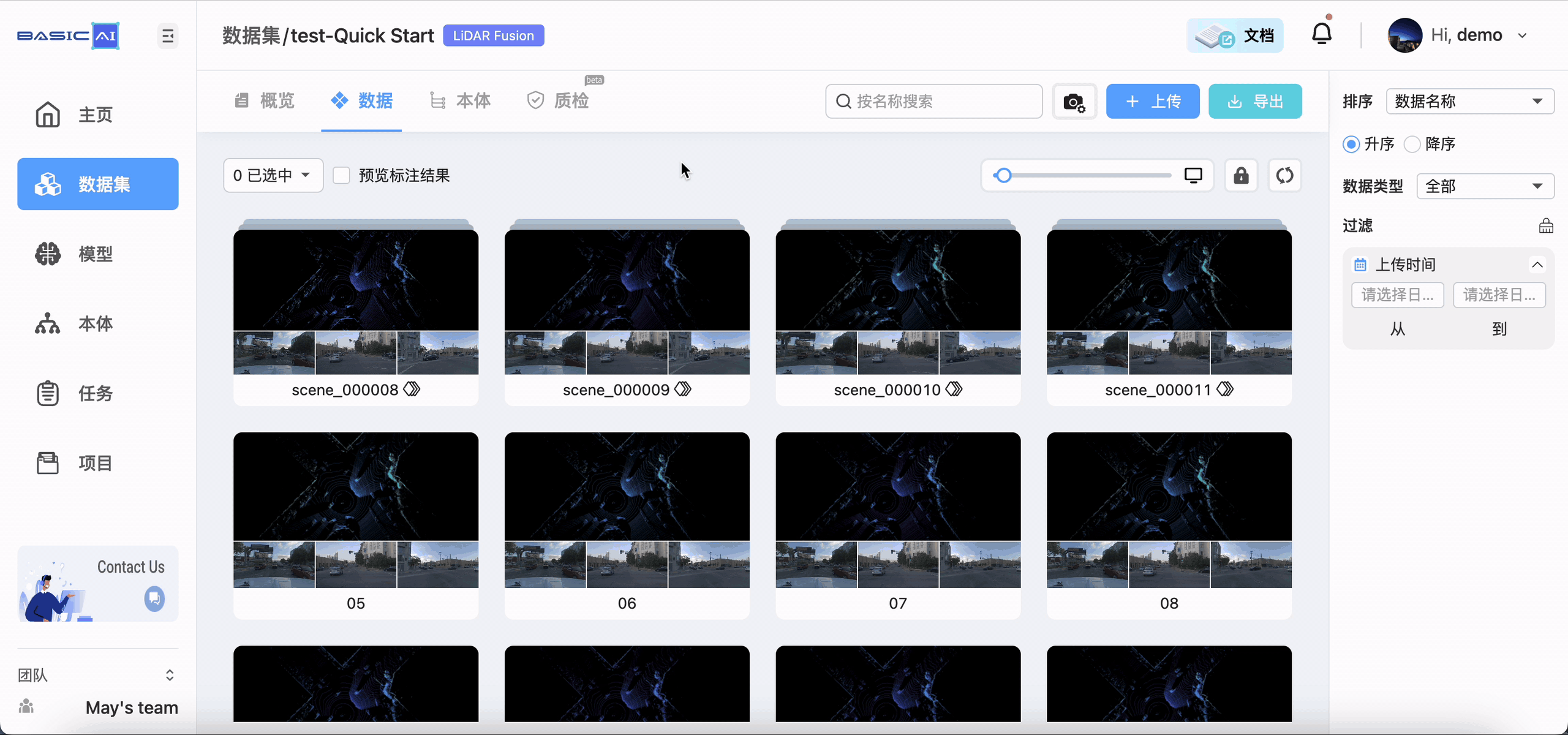Open camera settings icon button
Viewport: 1568px width, 735px height.
[1074, 102]
